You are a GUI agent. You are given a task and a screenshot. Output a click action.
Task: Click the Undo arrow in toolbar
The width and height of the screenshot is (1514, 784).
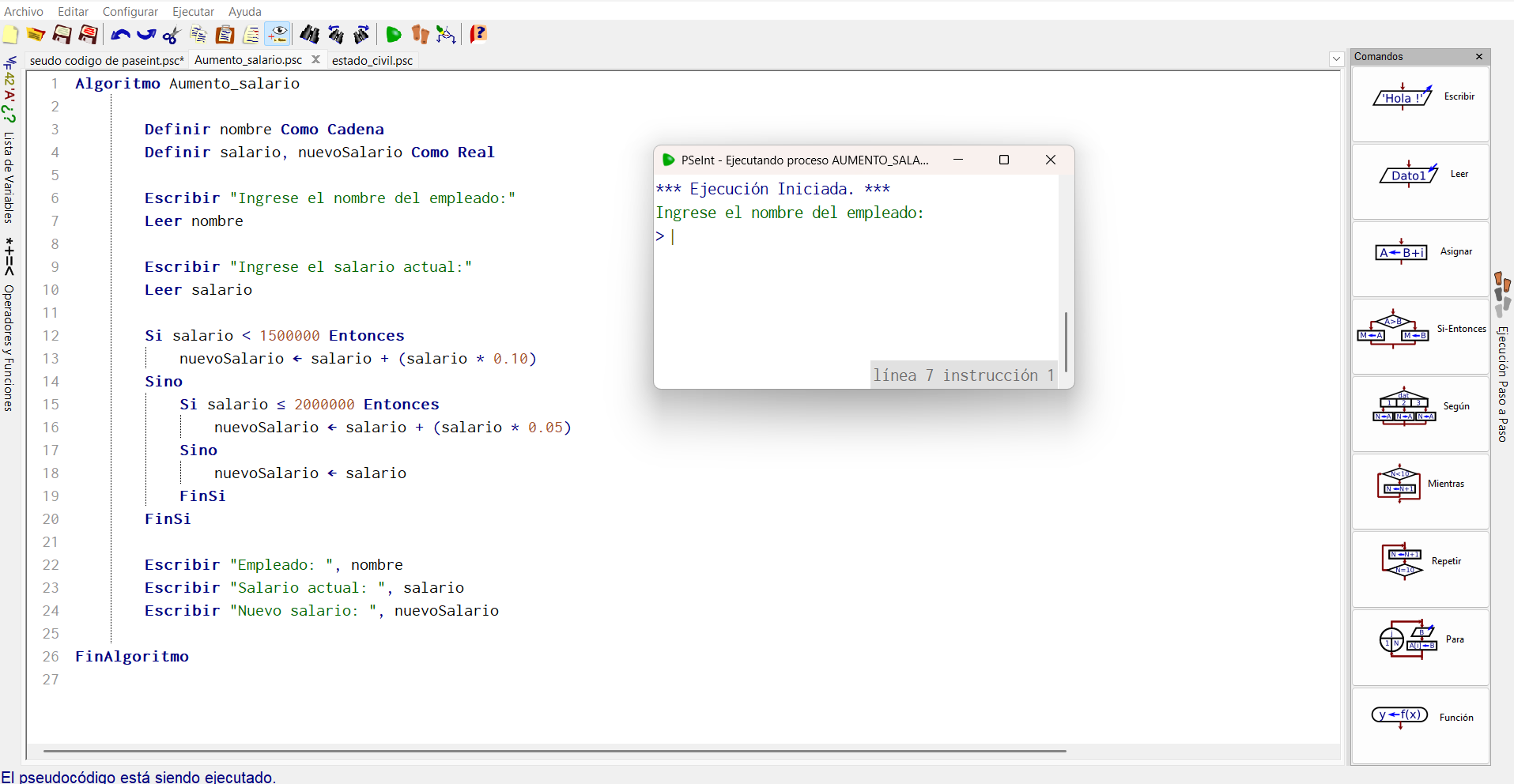(120, 35)
